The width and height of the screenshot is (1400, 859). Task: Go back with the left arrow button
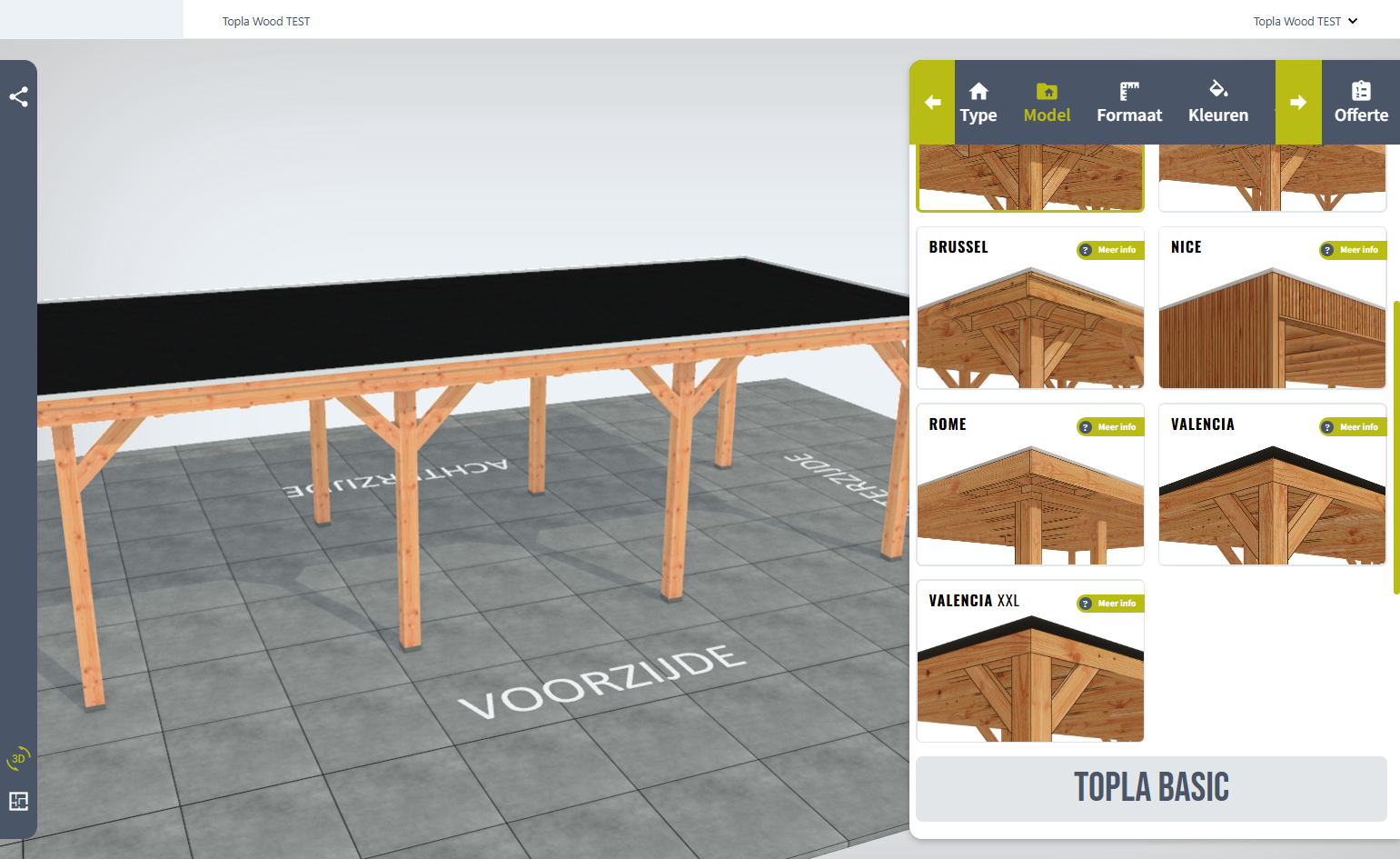932,102
